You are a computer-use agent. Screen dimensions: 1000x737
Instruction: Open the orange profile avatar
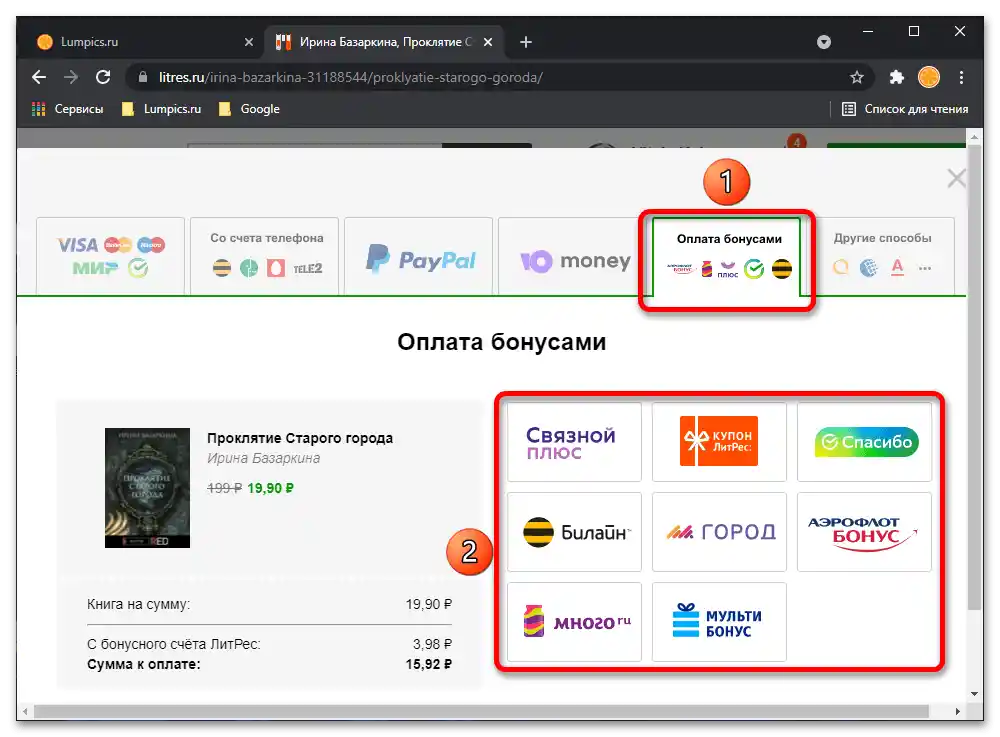click(929, 77)
